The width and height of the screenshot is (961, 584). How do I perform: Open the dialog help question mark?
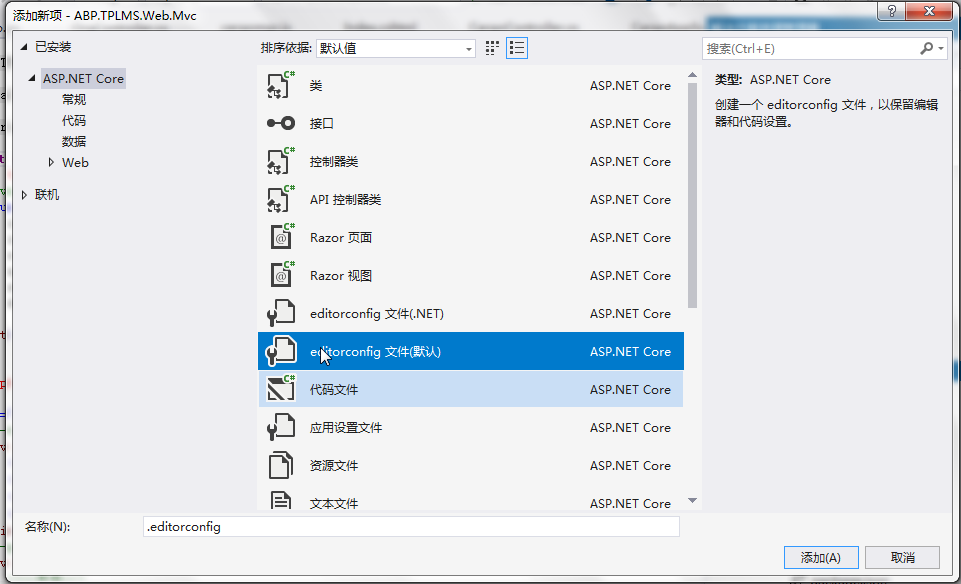[892, 11]
